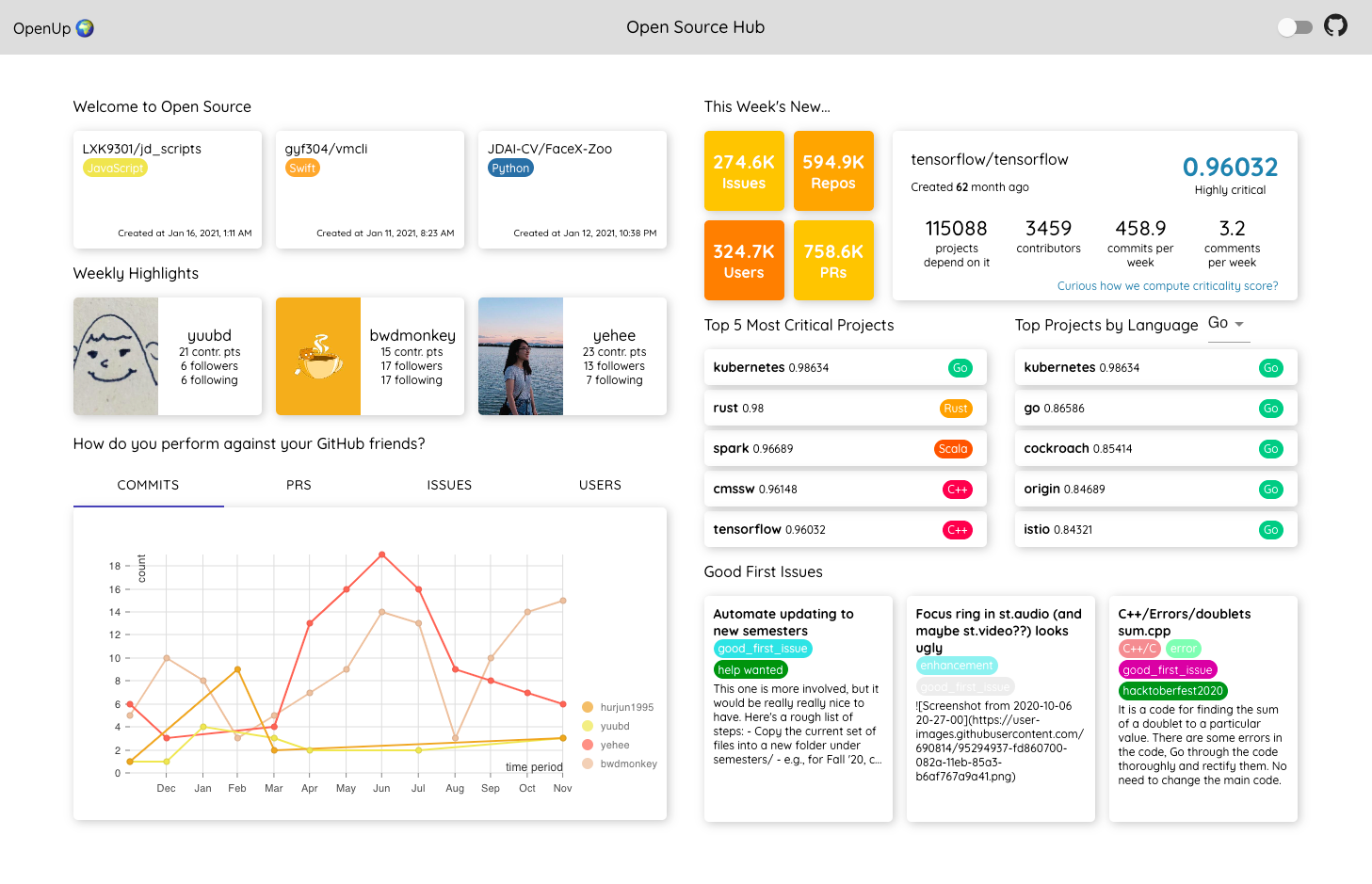Image resolution: width=1372 pixels, height=884 pixels.
Task: Click the C++/C issue label
Action: tap(1139, 649)
